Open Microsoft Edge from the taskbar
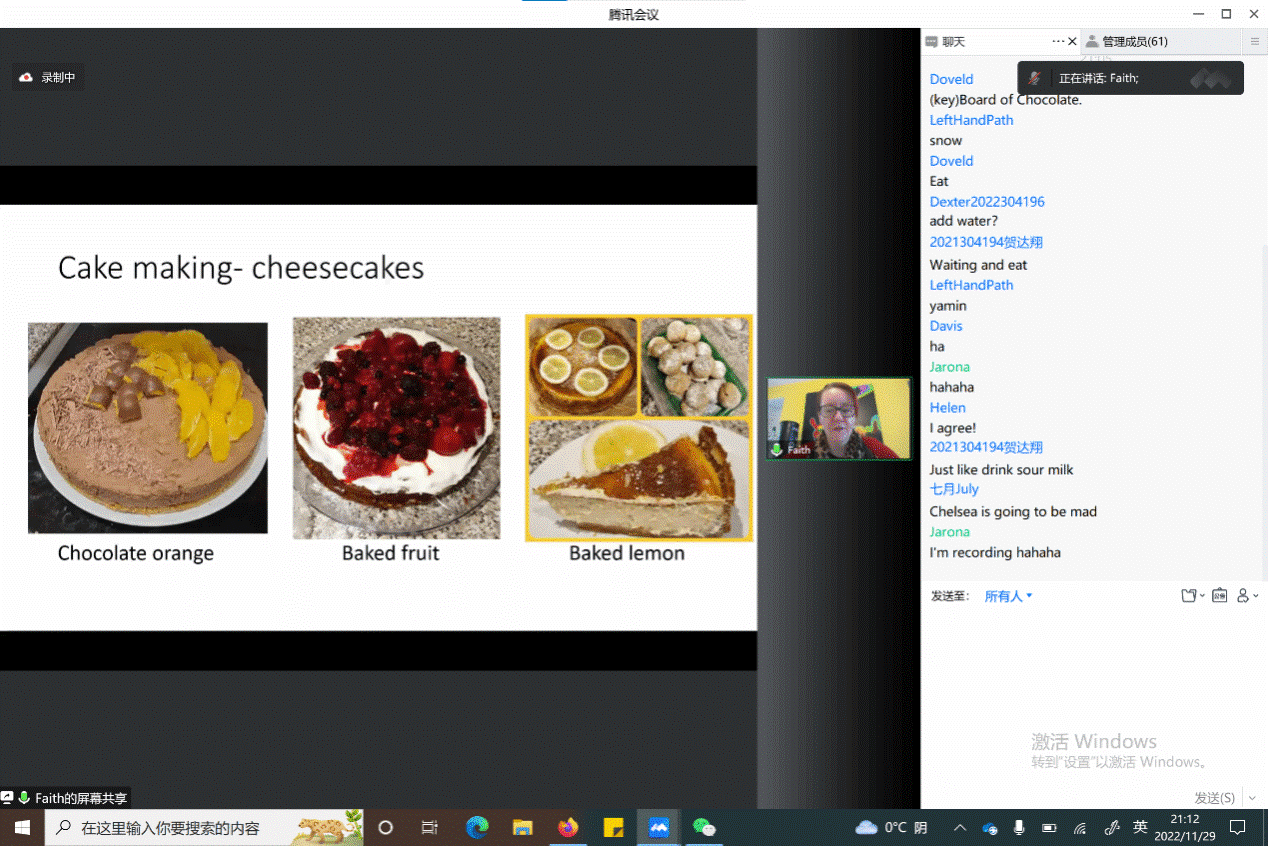1268x846 pixels. pyautogui.click(x=477, y=828)
